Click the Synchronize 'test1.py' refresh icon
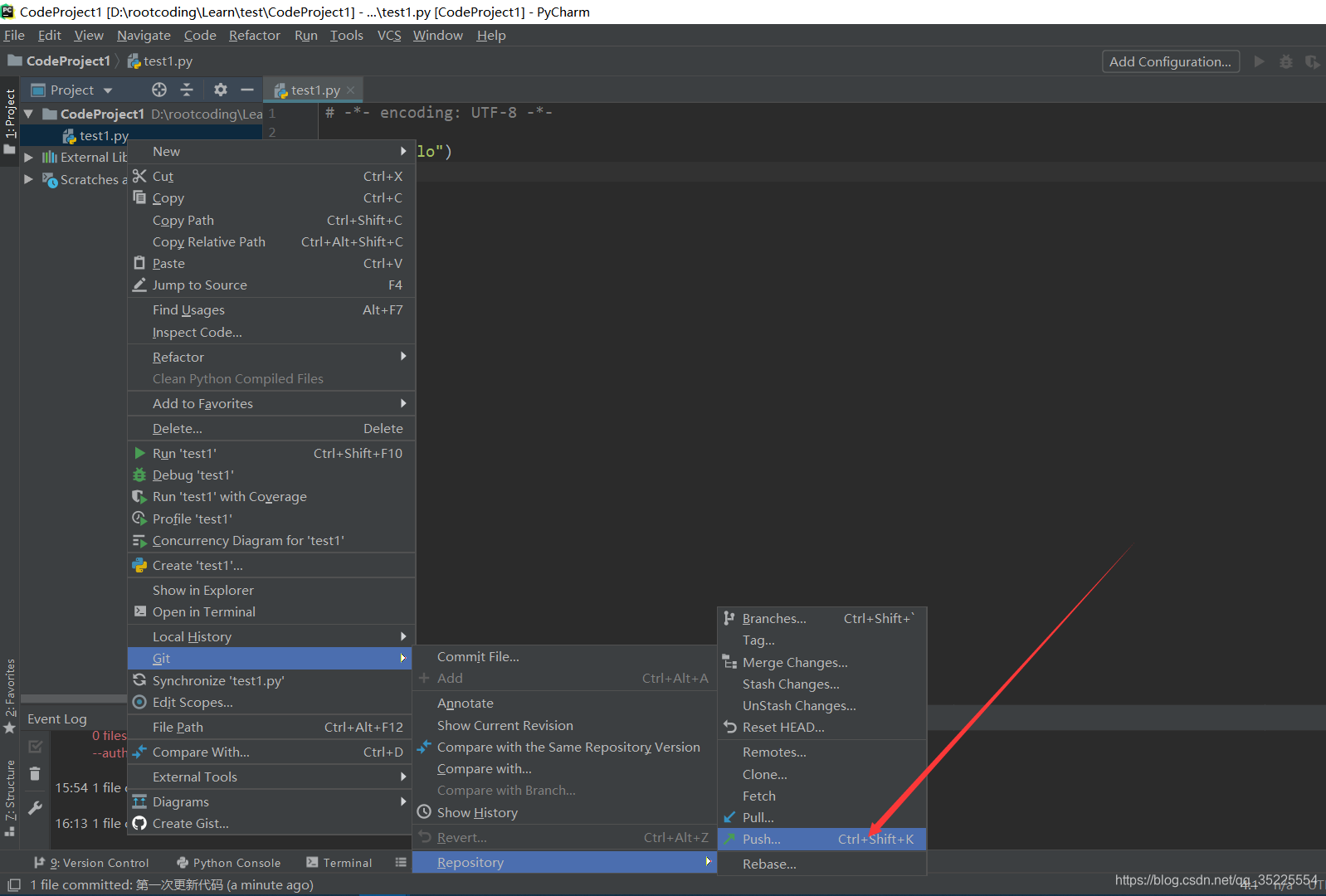 [x=139, y=680]
